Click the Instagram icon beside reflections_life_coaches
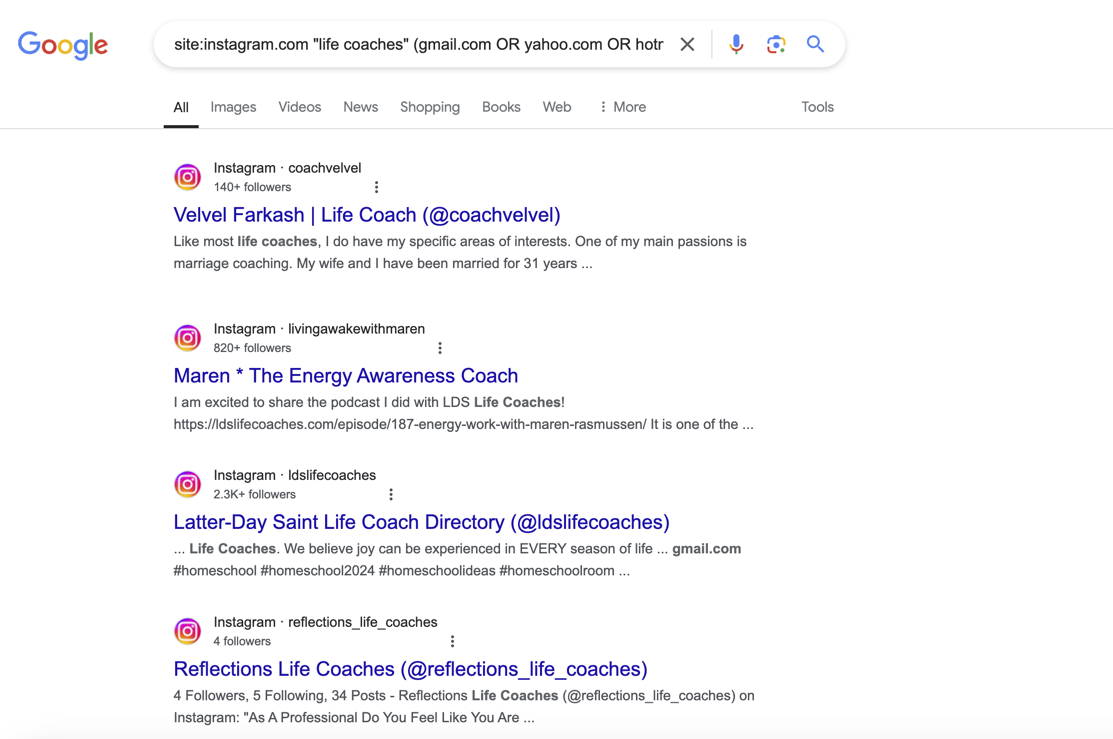This screenshot has width=1113, height=739. coord(187,631)
